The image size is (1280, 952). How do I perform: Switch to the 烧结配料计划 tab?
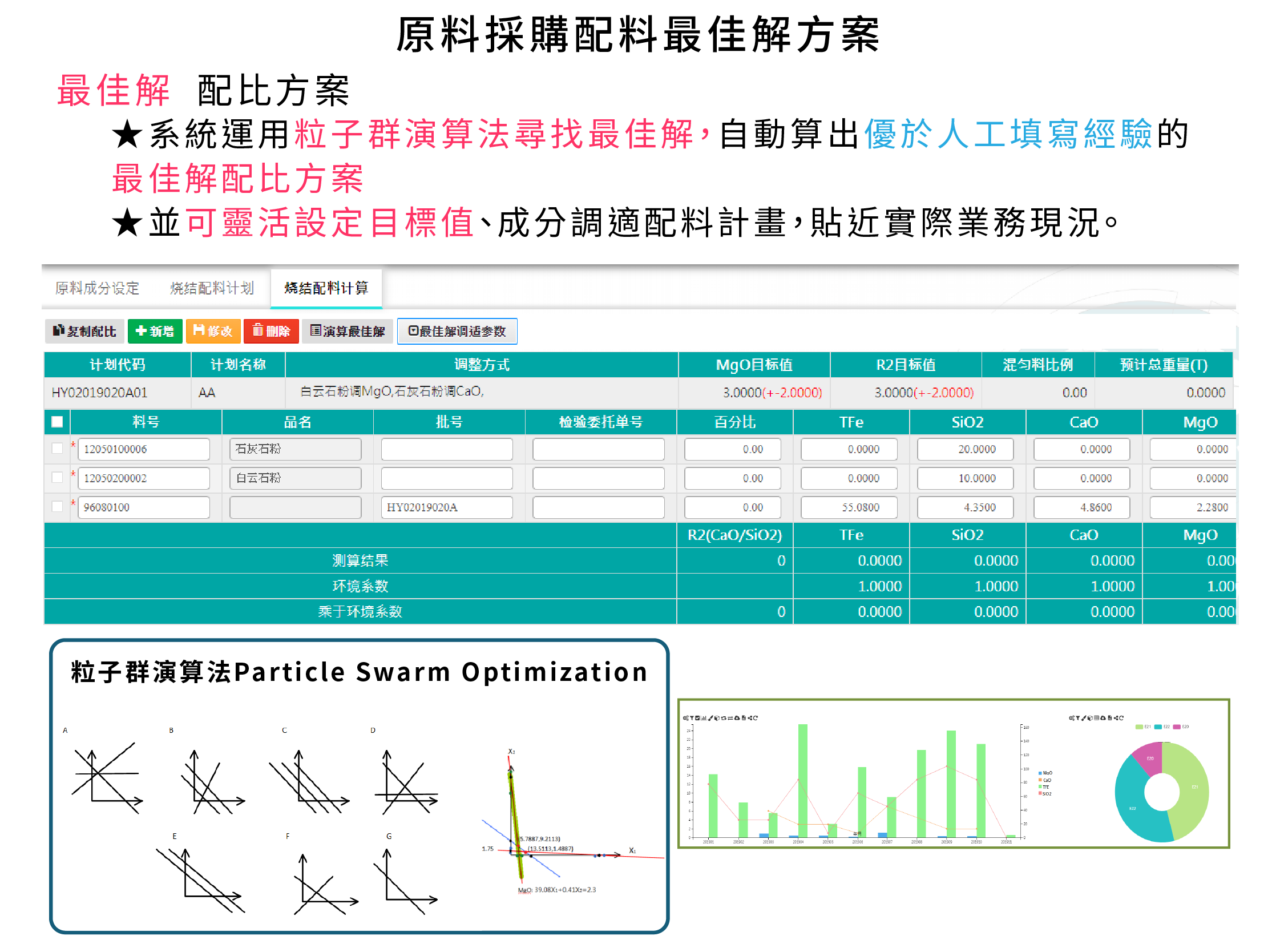click(x=212, y=288)
